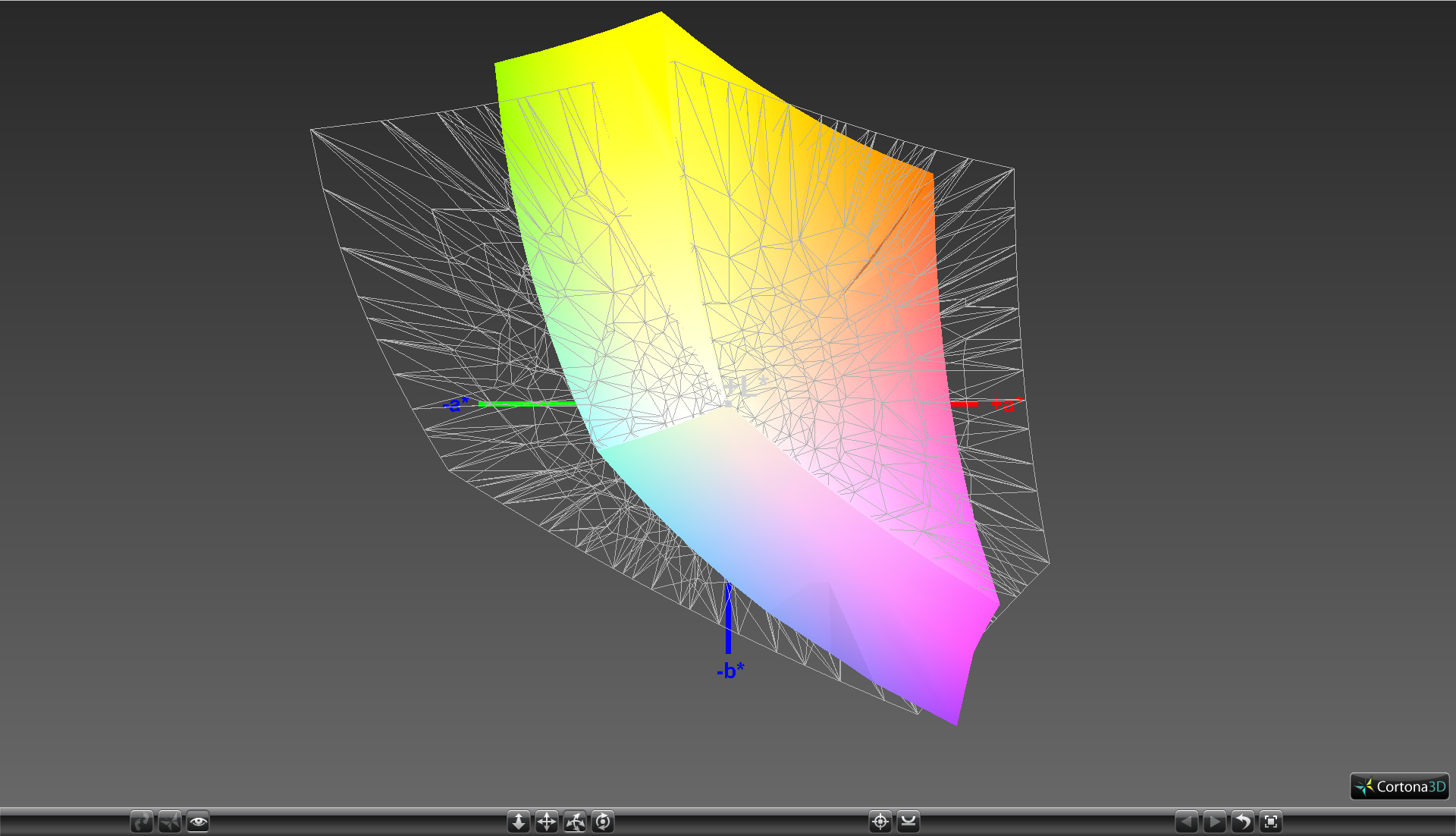Select the Turn navigation tool
This screenshot has height=836, width=1456.
(x=575, y=822)
